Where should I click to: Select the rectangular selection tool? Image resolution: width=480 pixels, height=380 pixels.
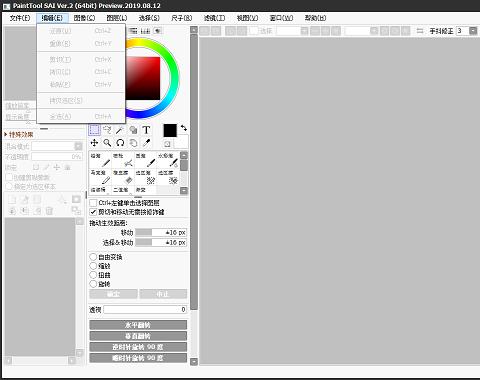pos(94,130)
